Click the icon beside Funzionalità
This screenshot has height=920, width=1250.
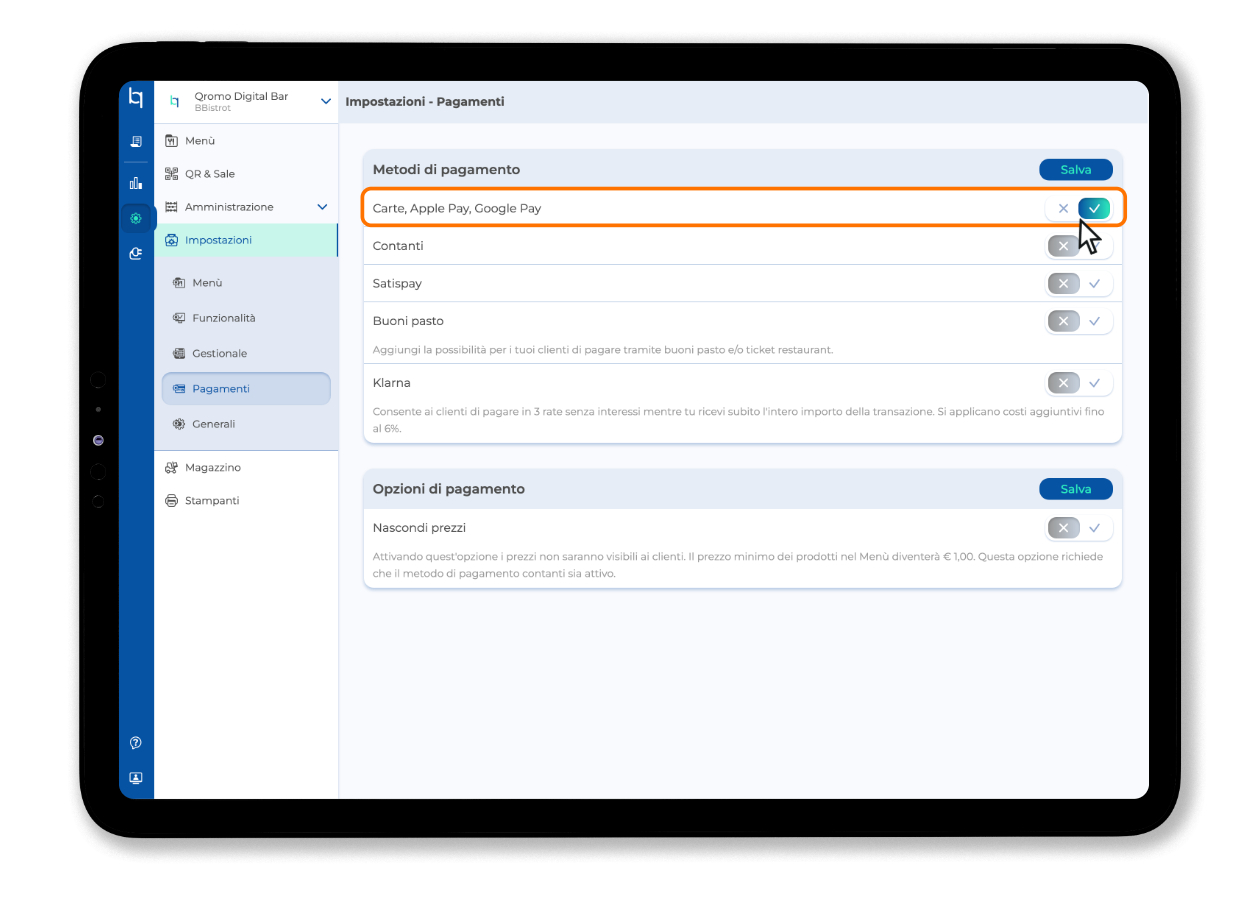point(179,318)
